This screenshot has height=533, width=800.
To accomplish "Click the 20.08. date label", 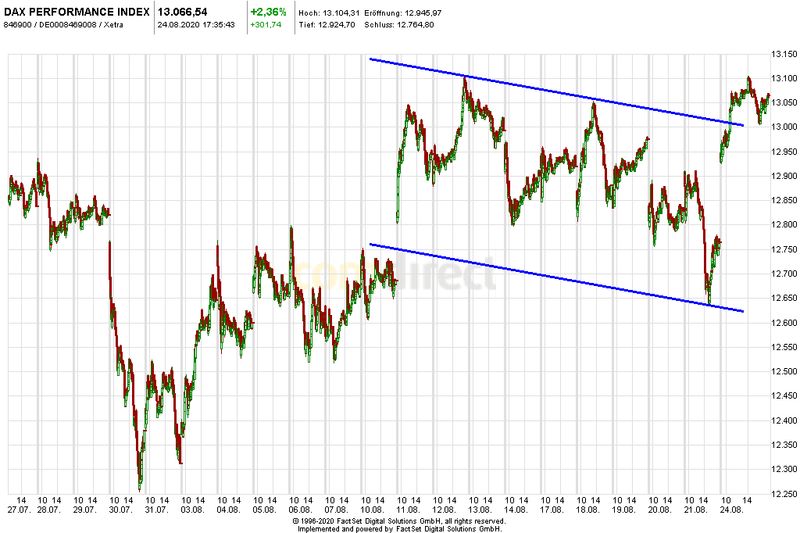I will 659,510.
